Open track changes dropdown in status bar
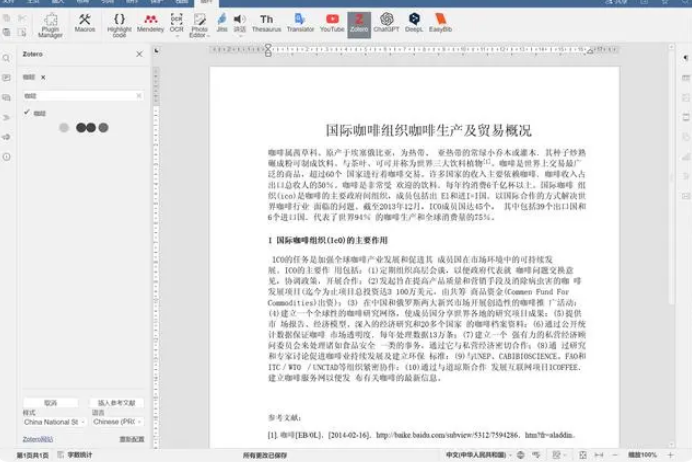 (559, 455)
